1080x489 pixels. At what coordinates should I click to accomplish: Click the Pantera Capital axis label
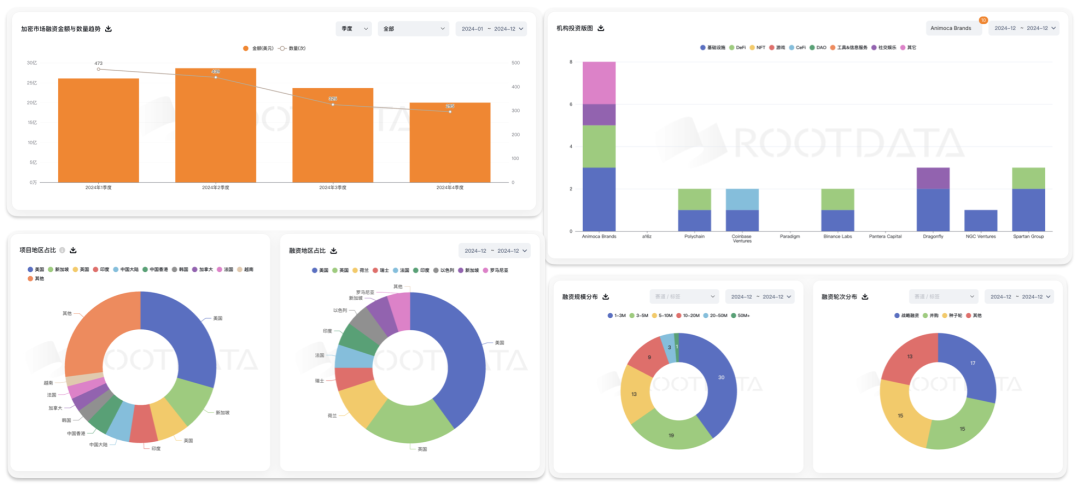[x=885, y=236]
